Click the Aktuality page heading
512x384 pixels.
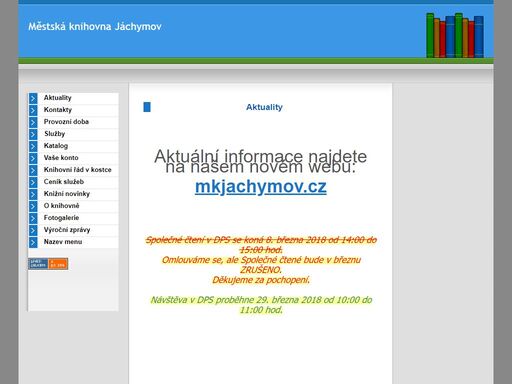coord(264,107)
